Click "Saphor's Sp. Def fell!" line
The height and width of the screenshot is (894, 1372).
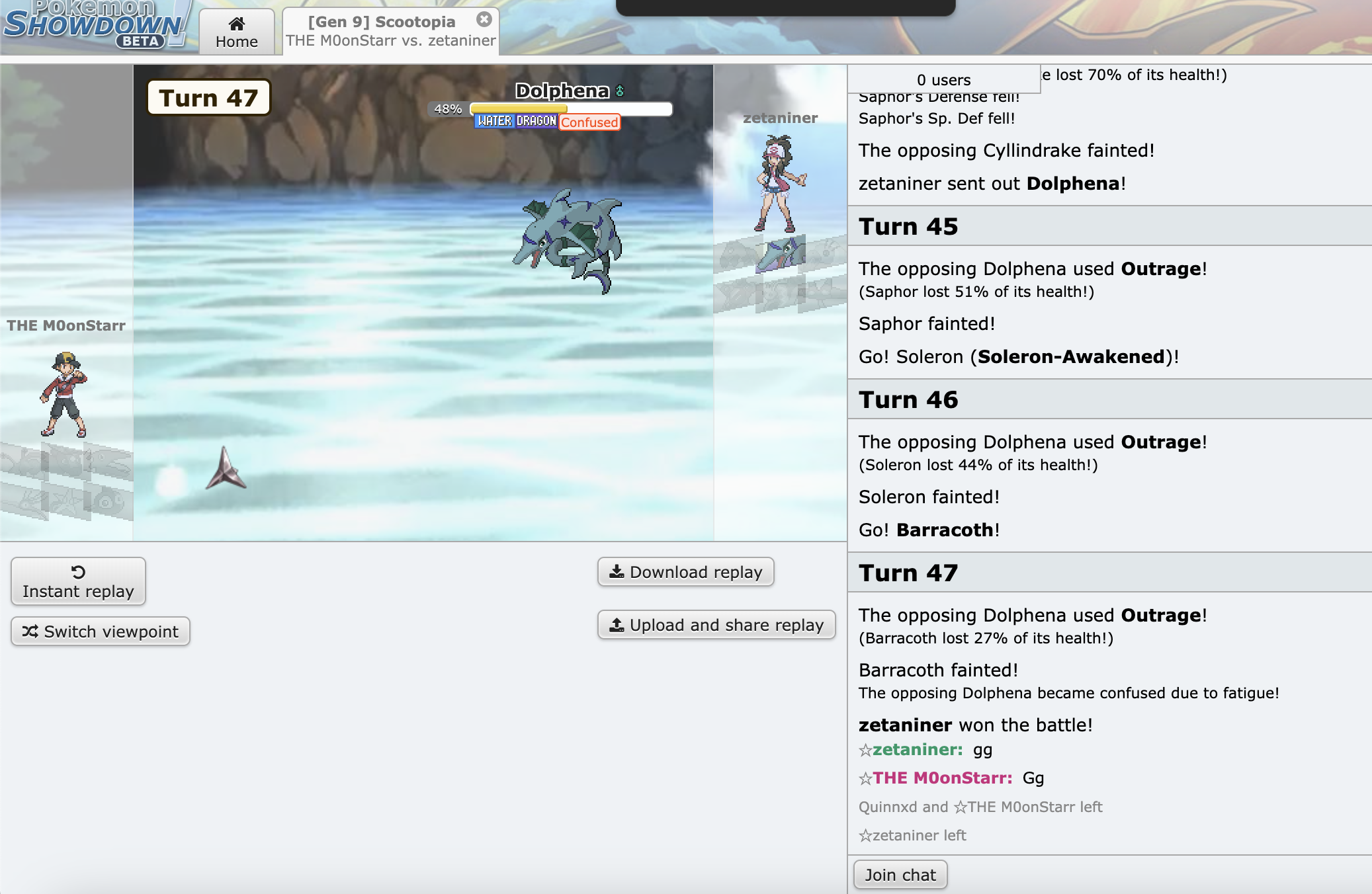coord(937,118)
